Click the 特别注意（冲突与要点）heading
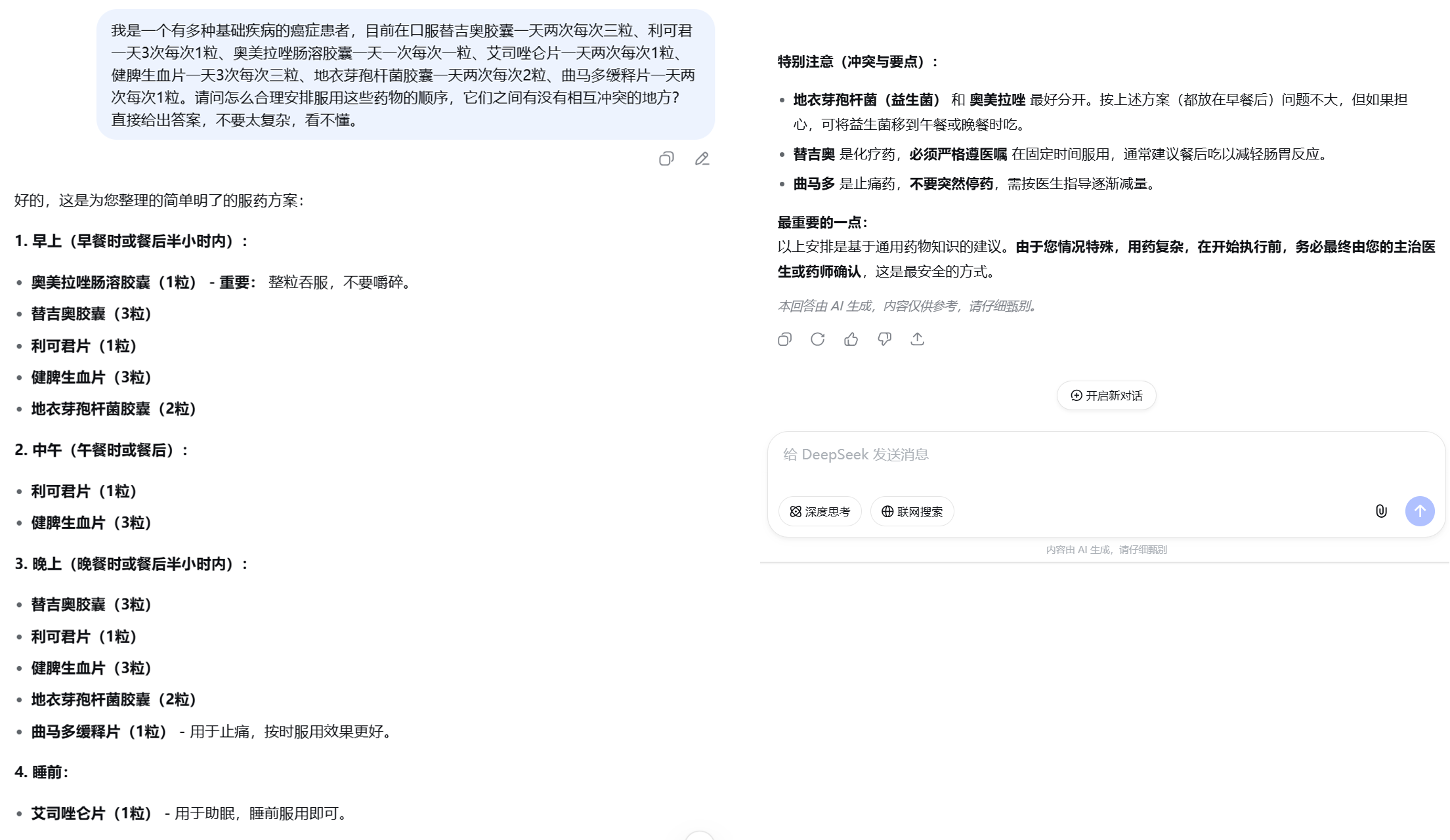Screen dimensions: 1450x840 857,62
